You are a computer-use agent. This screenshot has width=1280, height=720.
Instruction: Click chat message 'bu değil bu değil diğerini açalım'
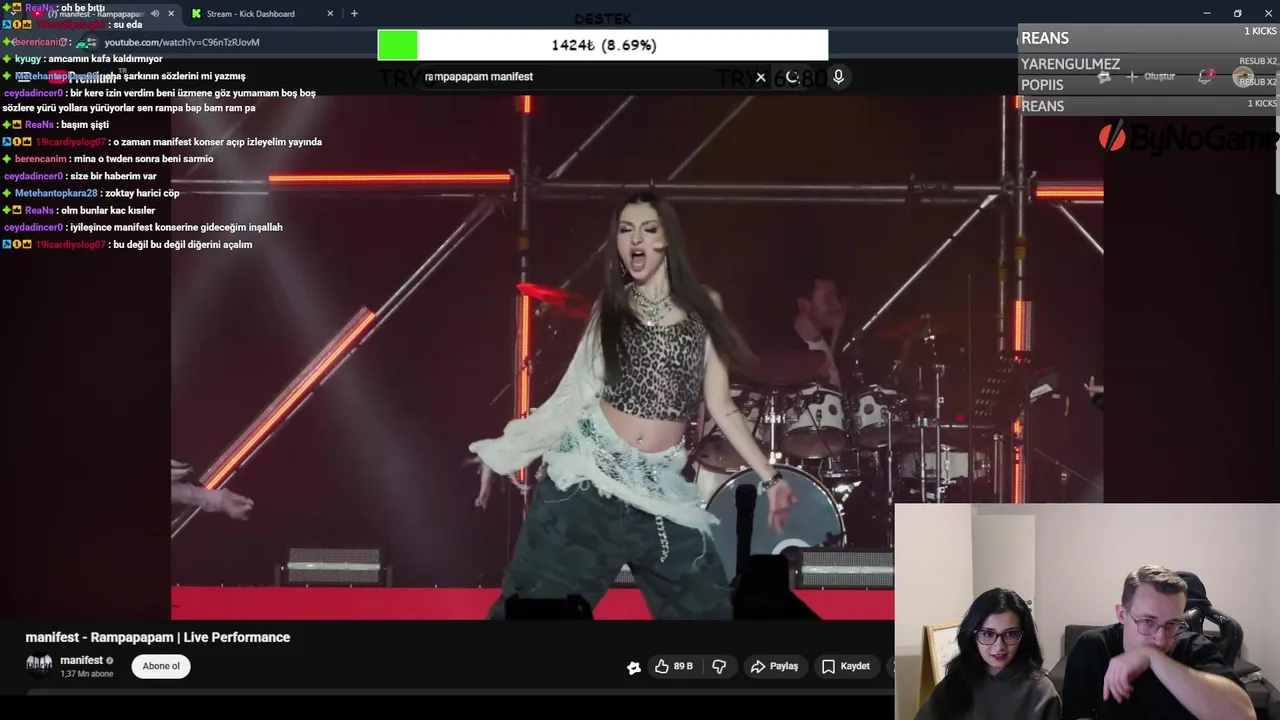coord(182,244)
